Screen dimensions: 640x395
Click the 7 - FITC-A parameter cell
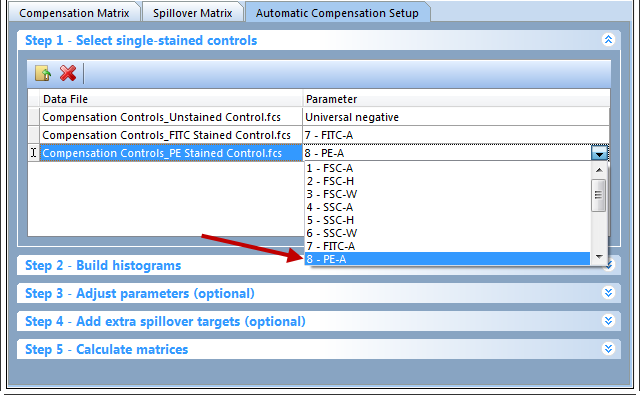coord(456,135)
